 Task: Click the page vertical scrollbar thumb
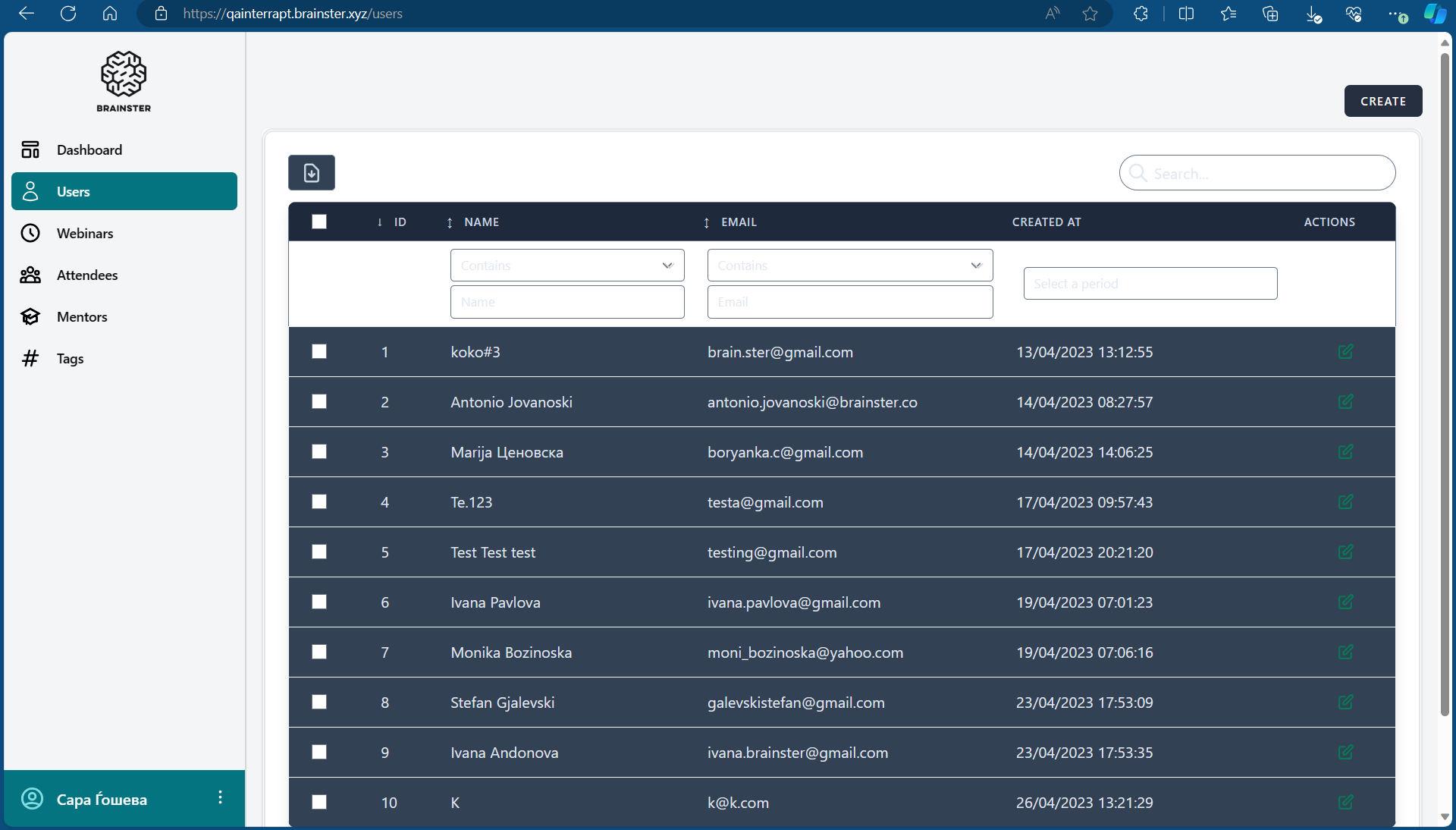1444,379
